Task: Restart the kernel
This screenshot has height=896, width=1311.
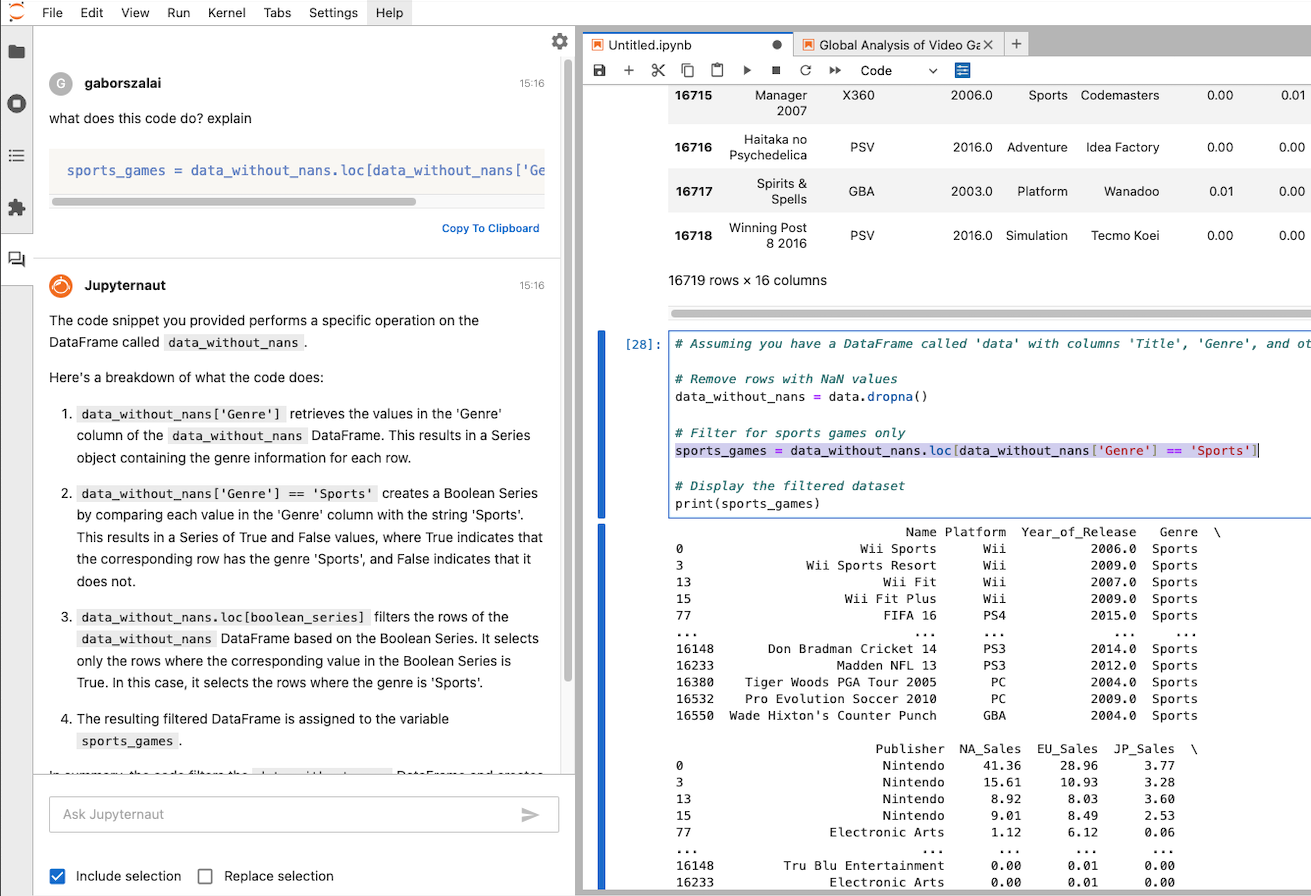Action: pyautogui.click(x=805, y=70)
